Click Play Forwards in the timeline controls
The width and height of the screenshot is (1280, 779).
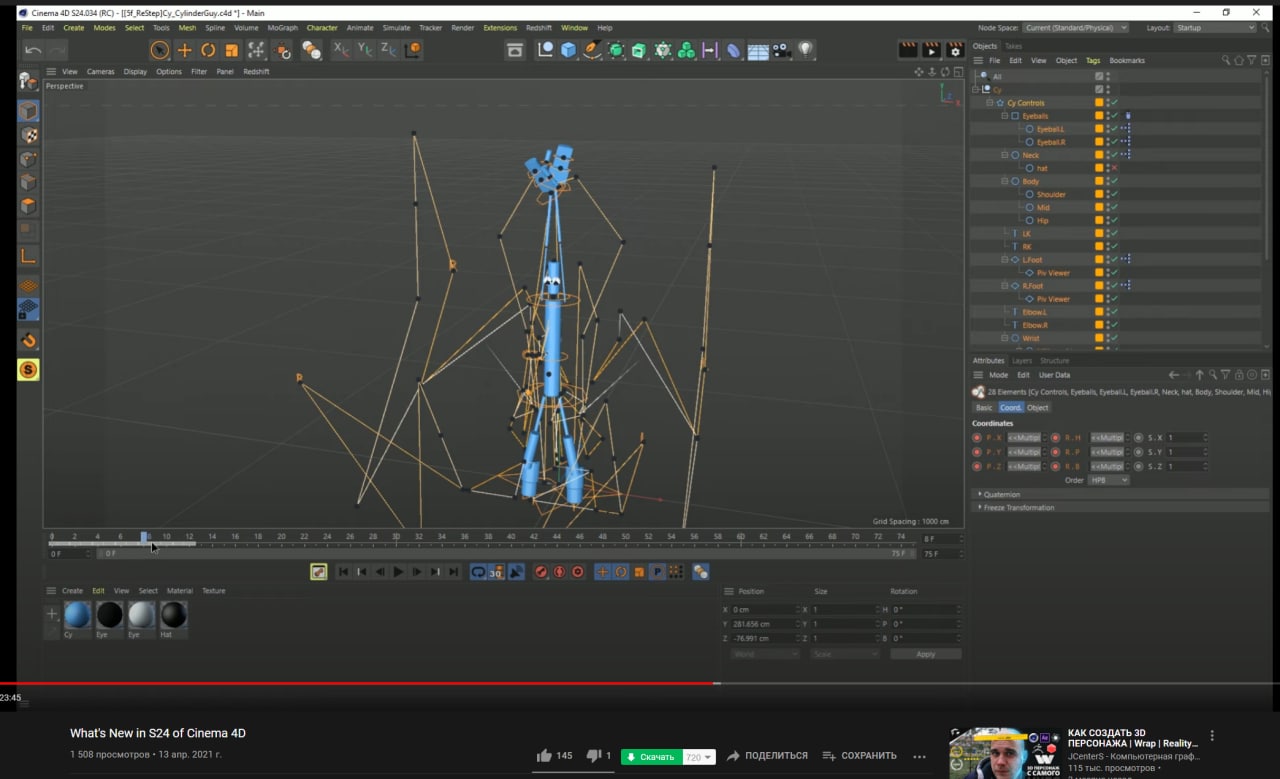coord(398,572)
